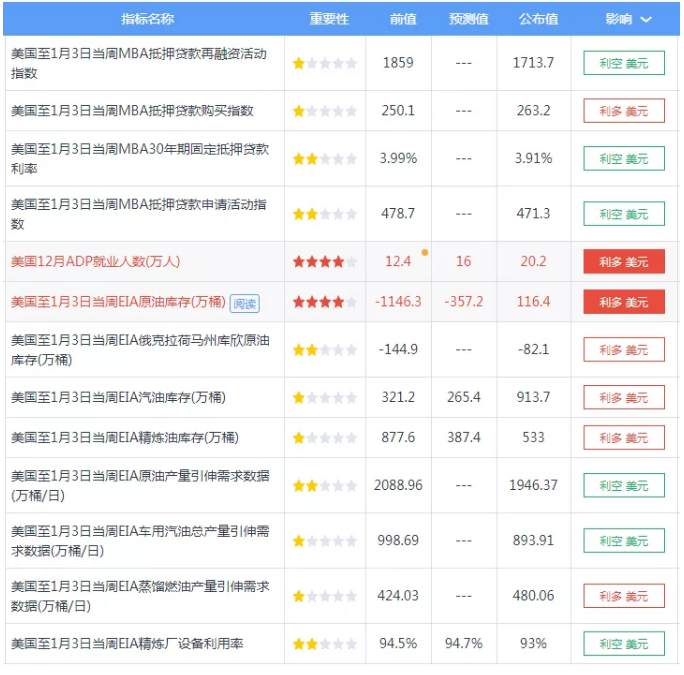The image size is (684, 675).
Task: Select published value 263.2
Action: (533, 110)
